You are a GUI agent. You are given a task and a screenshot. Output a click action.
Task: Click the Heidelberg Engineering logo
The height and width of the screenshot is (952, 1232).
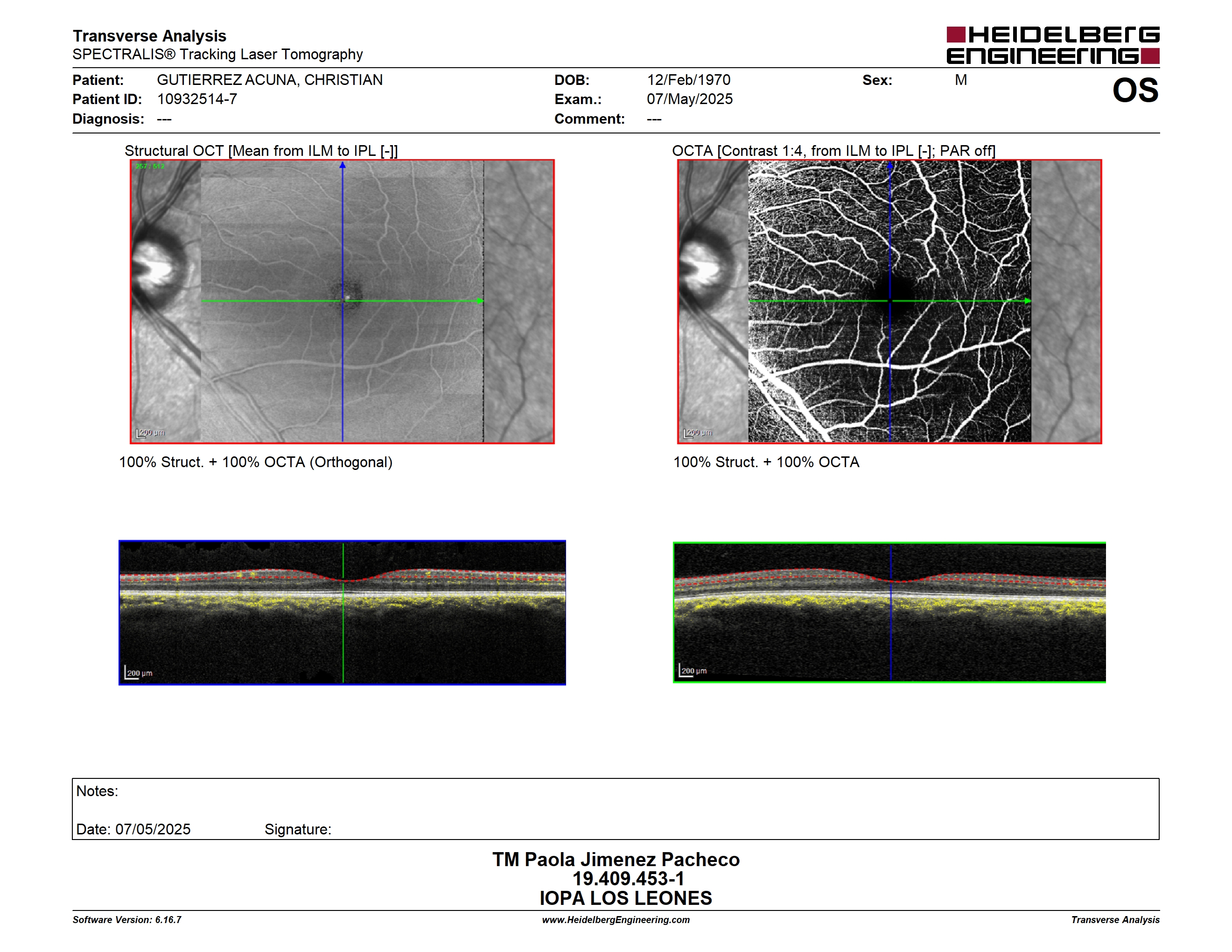1053,45
